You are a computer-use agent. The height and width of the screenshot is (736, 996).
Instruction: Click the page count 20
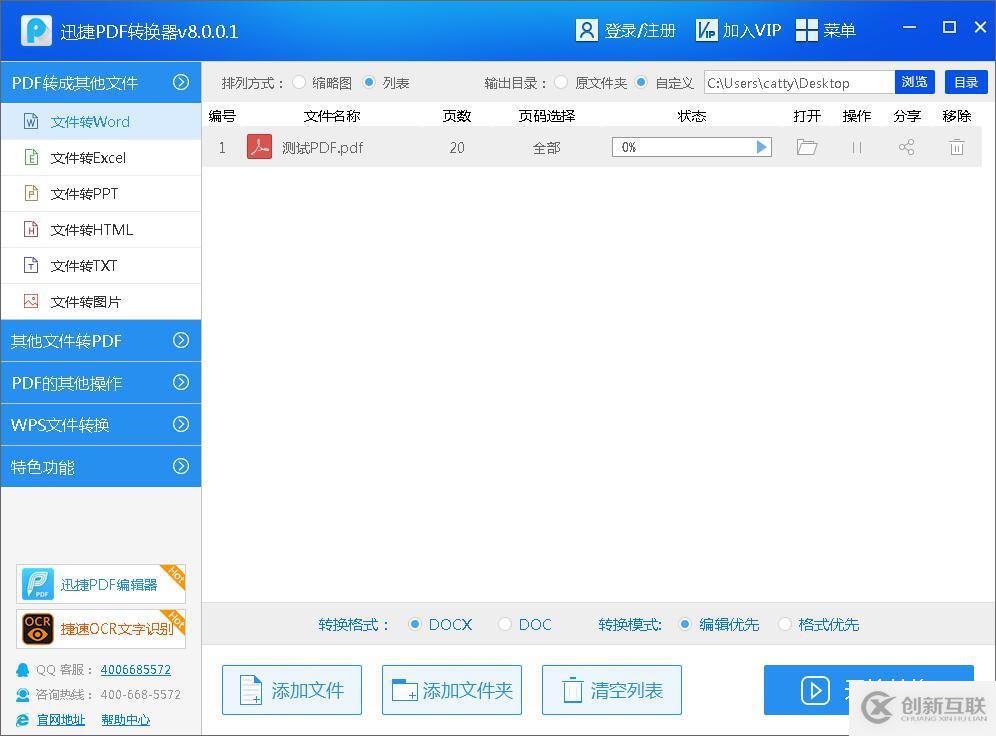click(x=457, y=148)
